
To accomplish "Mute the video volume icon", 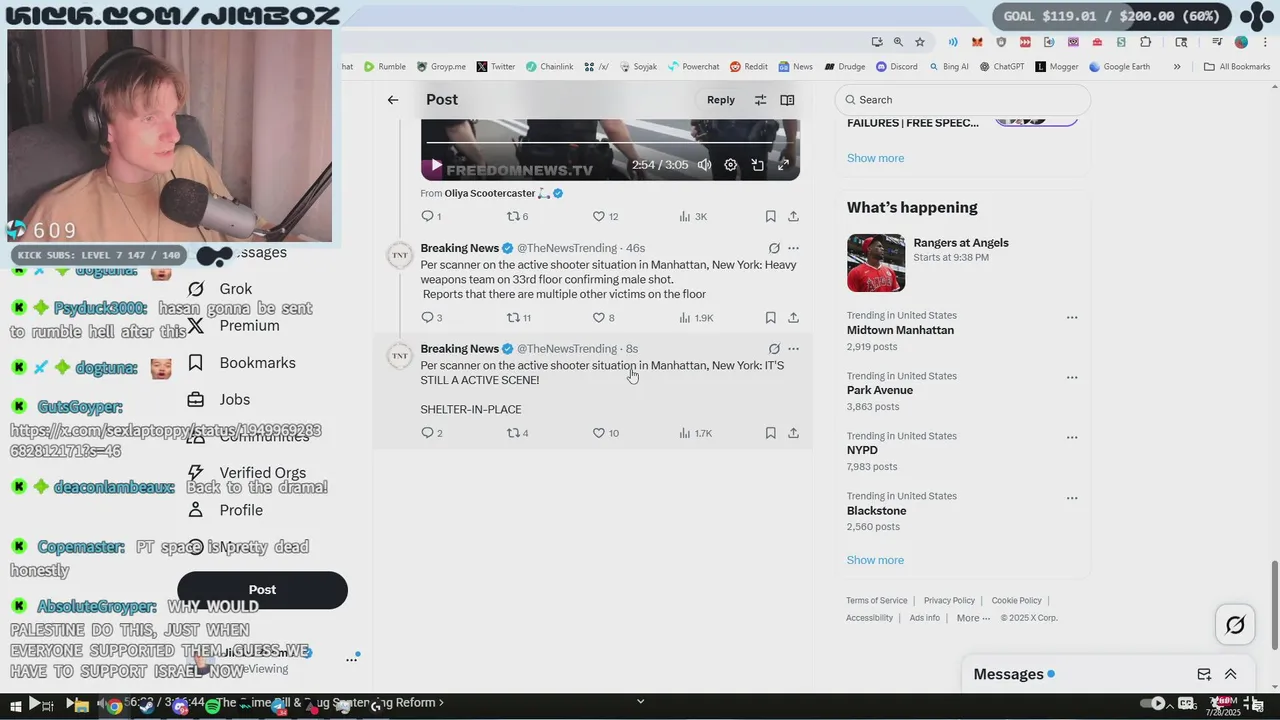I will coord(704,165).
